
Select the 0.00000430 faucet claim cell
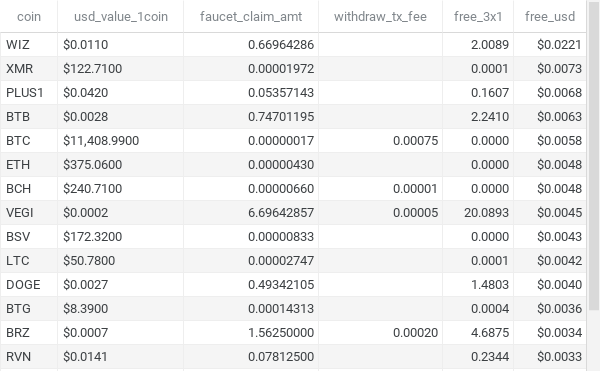point(251,165)
